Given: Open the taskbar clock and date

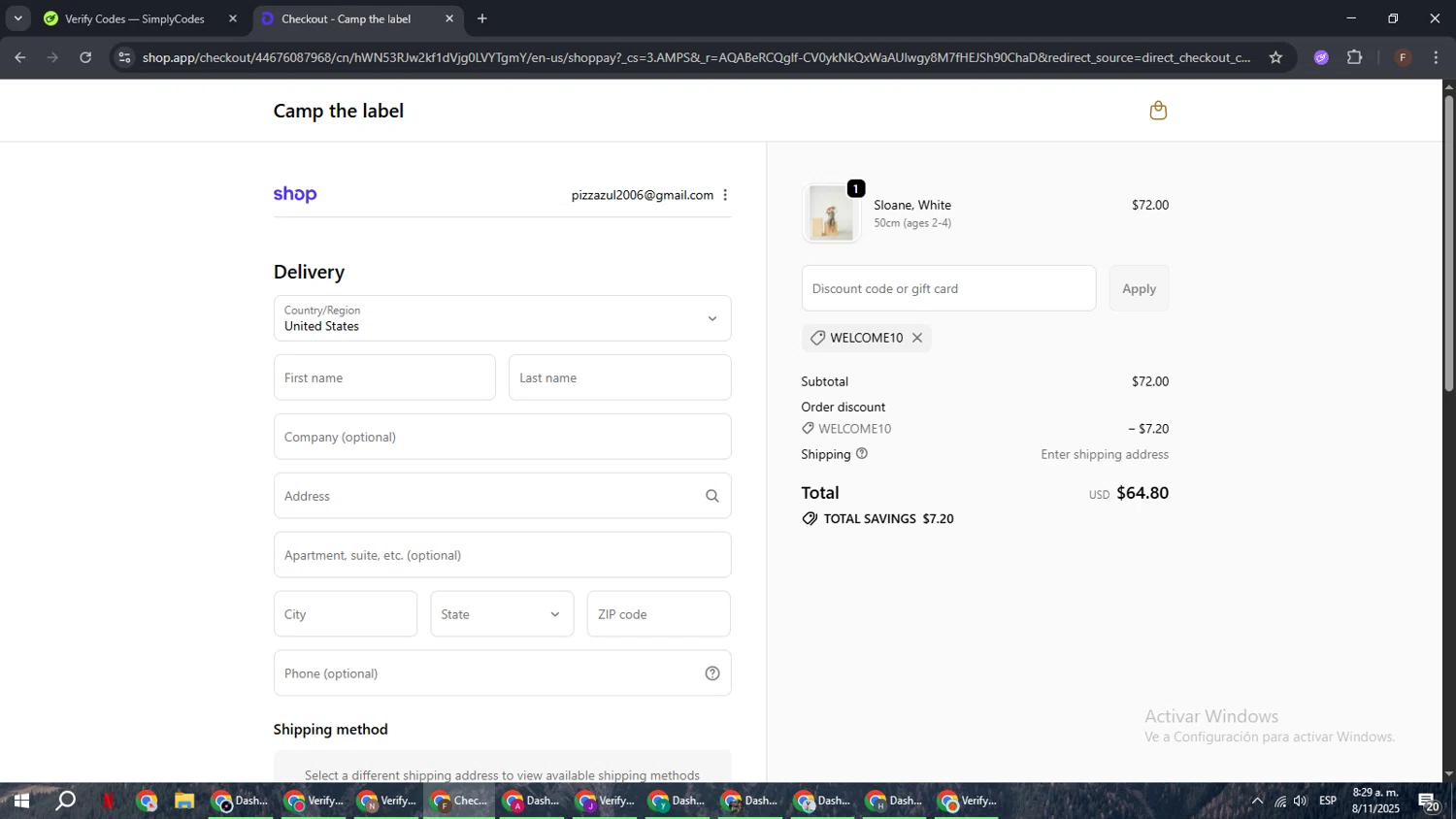Looking at the screenshot, I should 1375,801.
